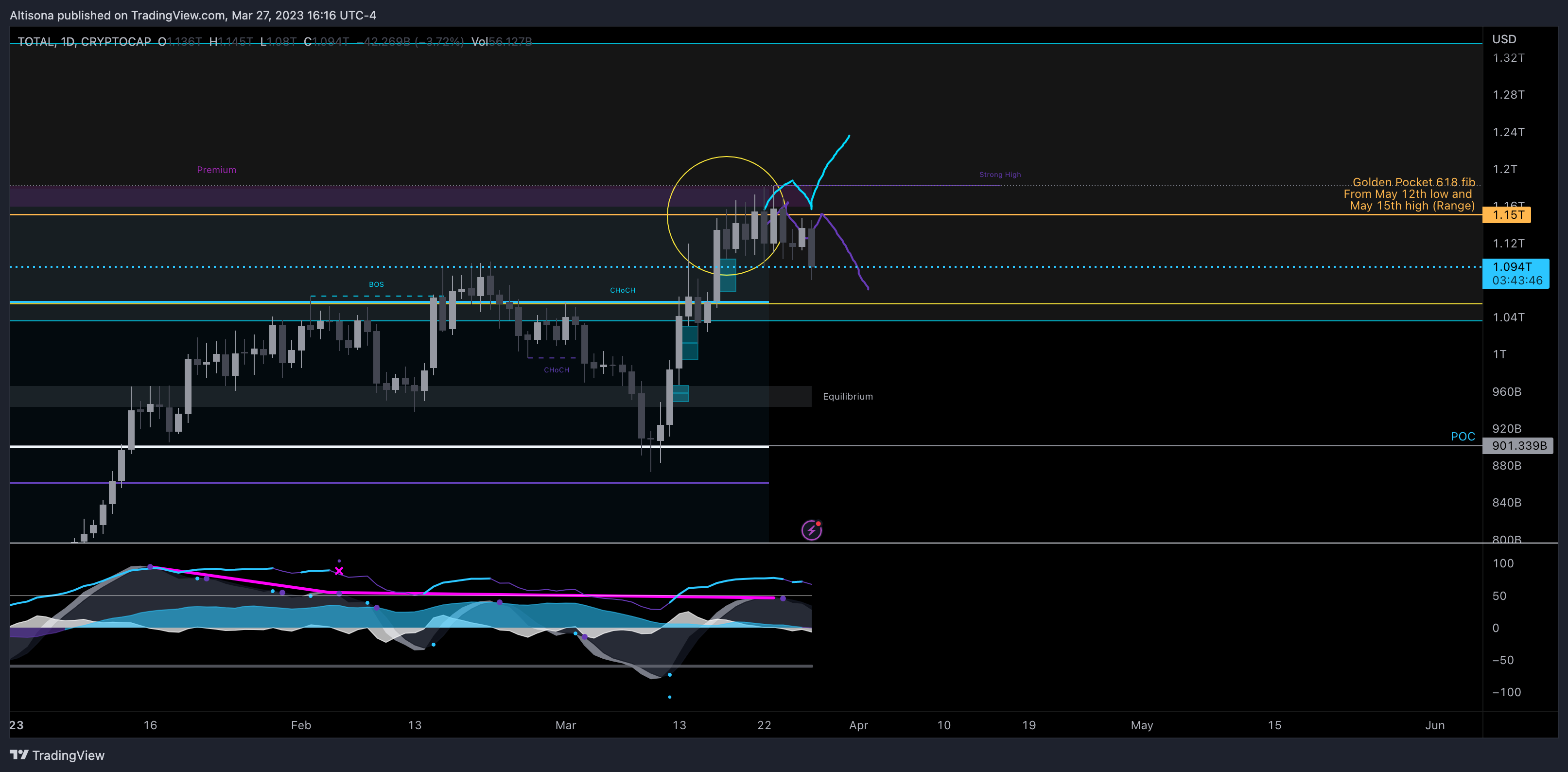This screenshot has height=772, width=1568.
Task: Click the purple lightning bolt event icon
Action: pos(811,530)
